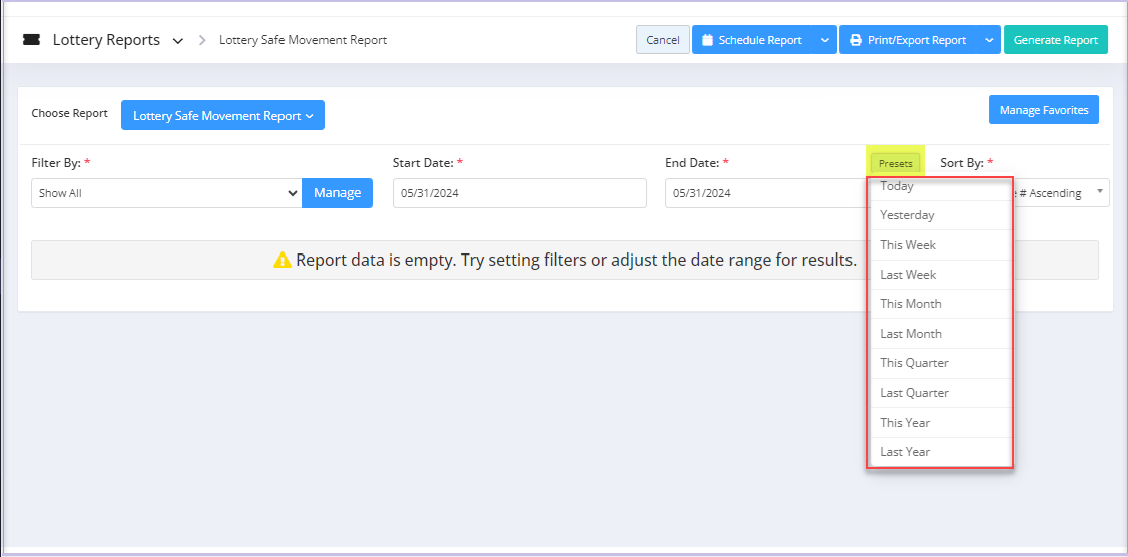This screenshot has height=557, width=1128.
Task: Click the ticket icon beside Lottery Reports
Action: click(x=32, y=40)
